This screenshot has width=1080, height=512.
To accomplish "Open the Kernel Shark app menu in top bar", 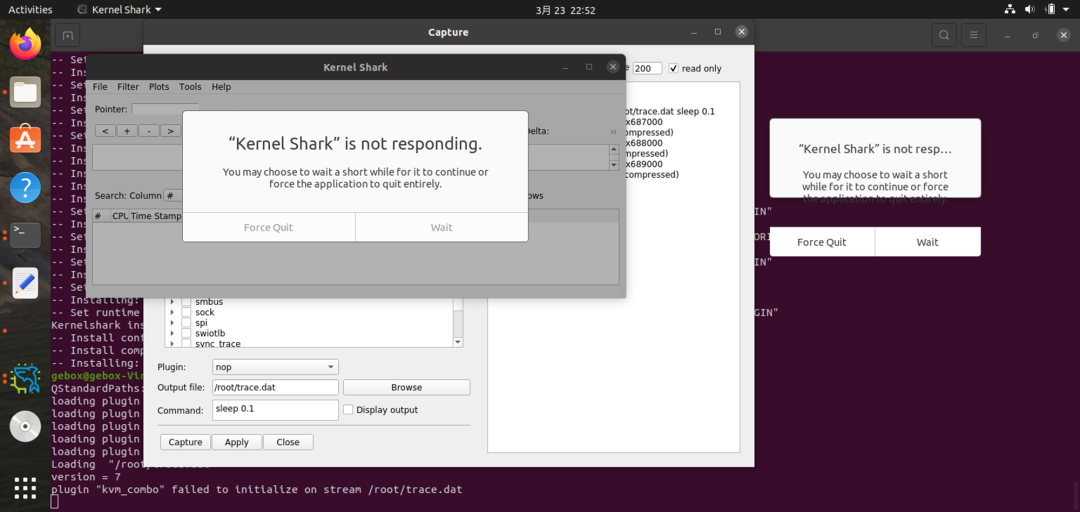I will click(x=119, y=10).
